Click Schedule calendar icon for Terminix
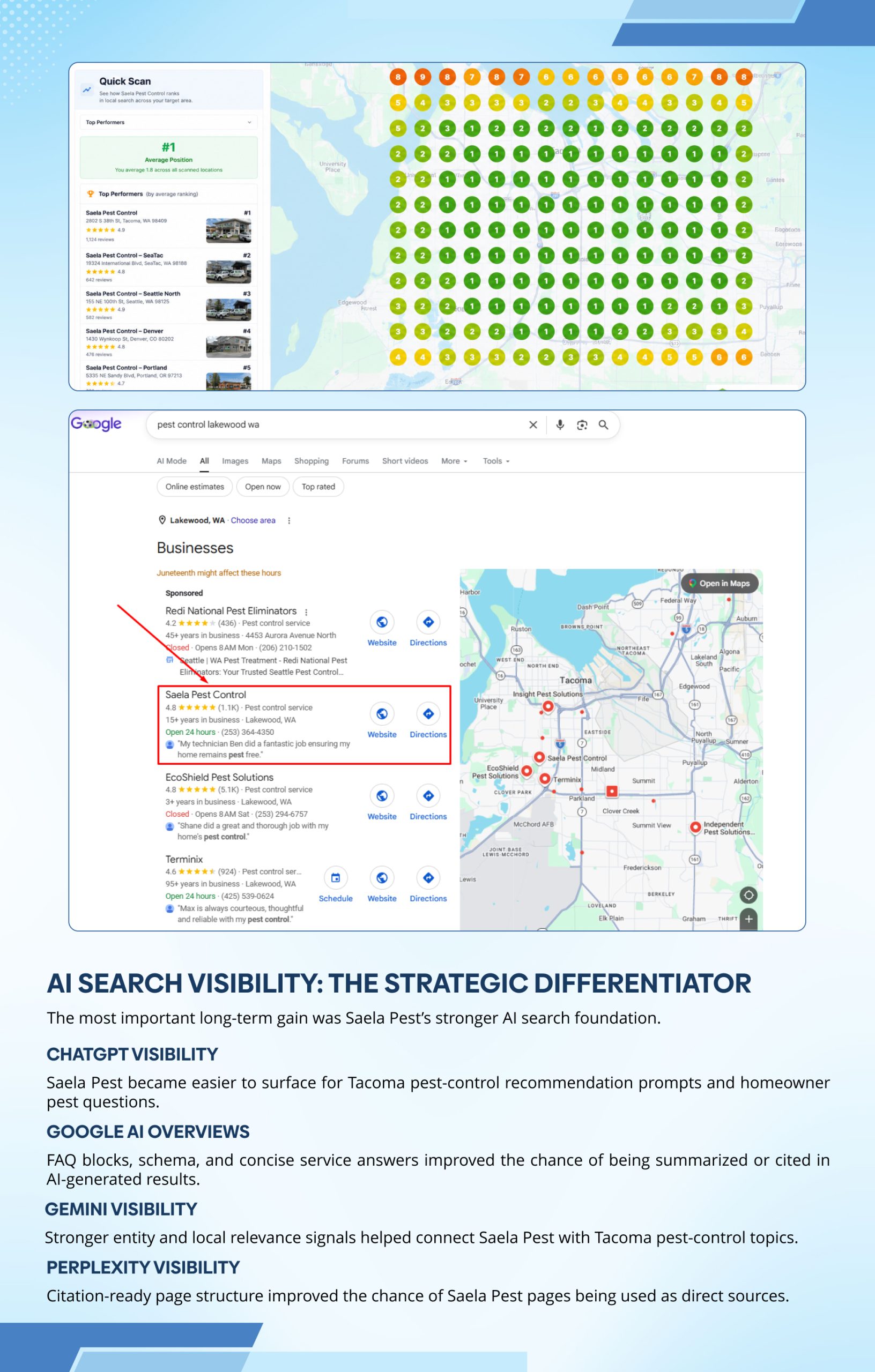Image resolution: width=875 pixels, height=1372 pixels. pos(336,877)
